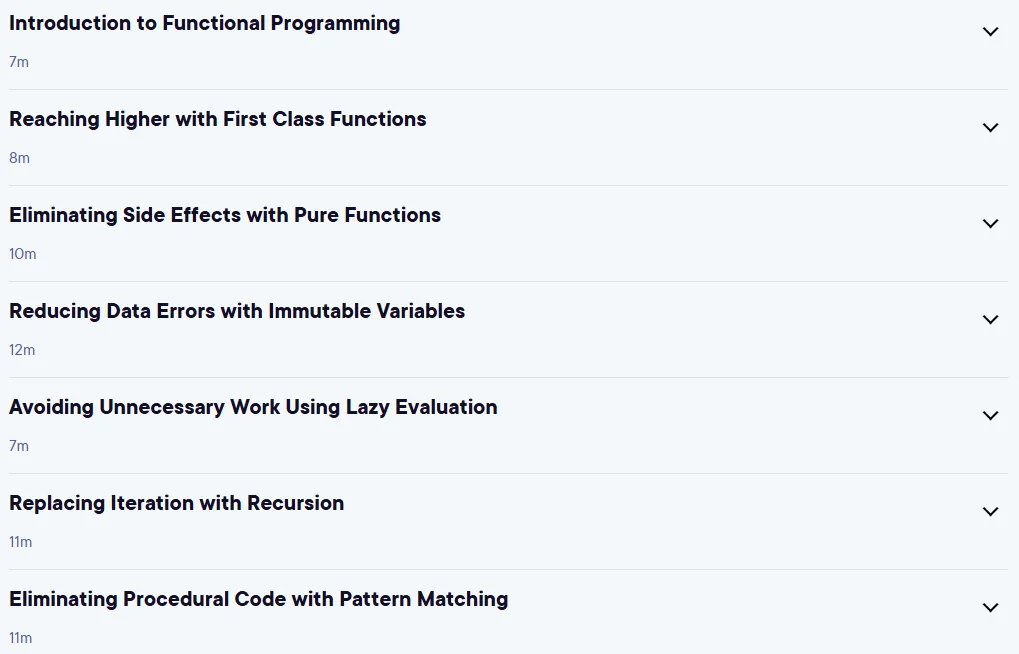Expand Introduction to Functional Programming chevron
Image resolution: width=1019 pixels, height=654 pixels.
(990, 32)
